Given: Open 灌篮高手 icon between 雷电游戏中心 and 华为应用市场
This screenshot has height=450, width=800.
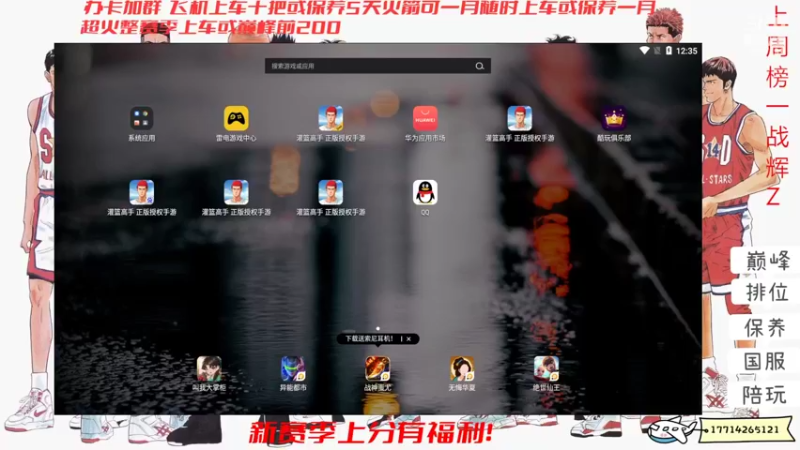Looking at the screenshot, I should point(331,118).
